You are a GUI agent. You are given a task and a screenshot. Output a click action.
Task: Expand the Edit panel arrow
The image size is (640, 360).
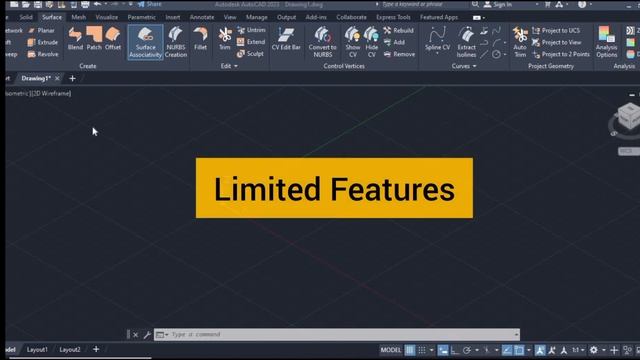pos(236,66)
